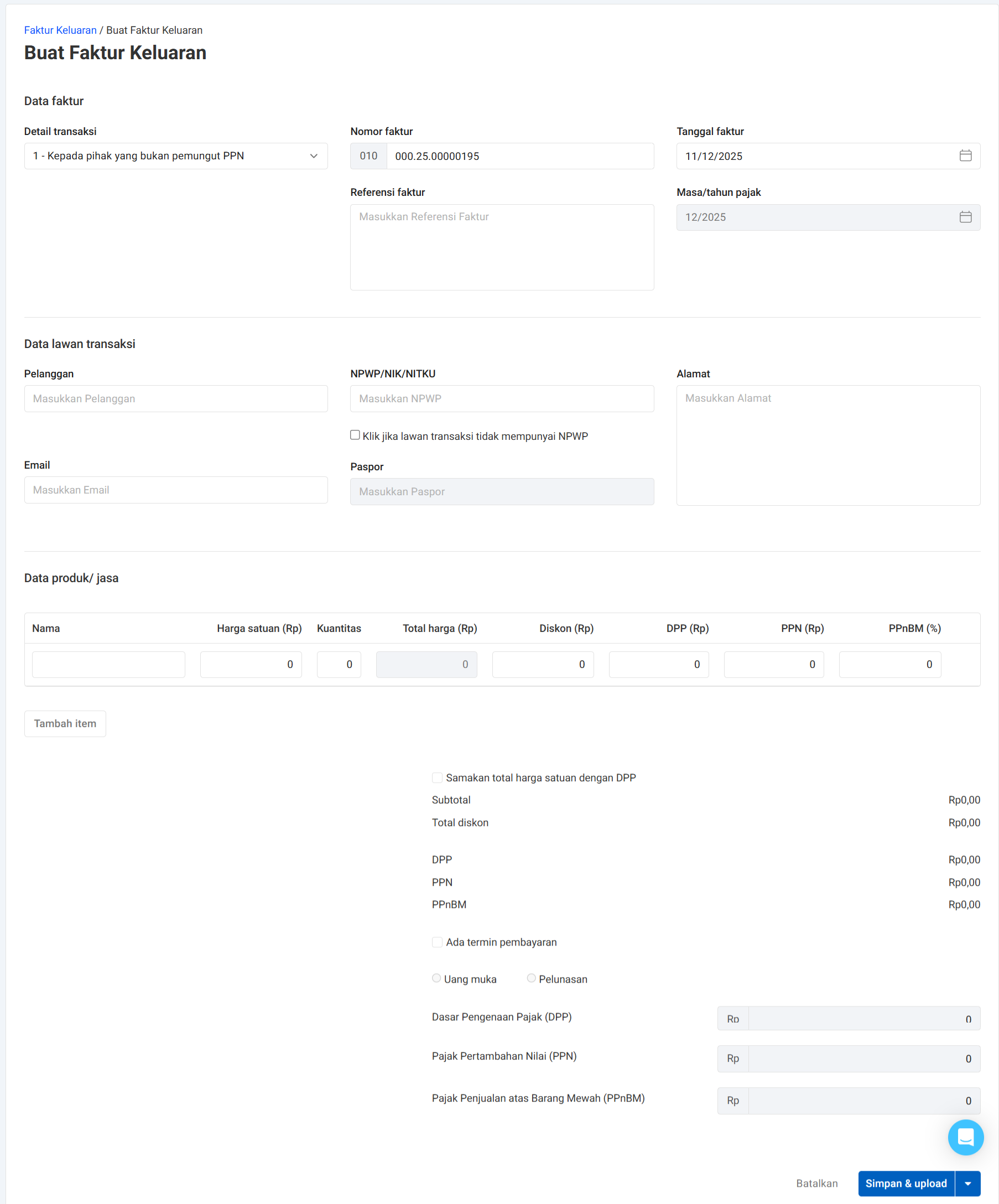This screenshot has width=999, height=1204.
Task: Click the NPWP/NIK/NITKU input field
Action: click(x=502, y=398)
